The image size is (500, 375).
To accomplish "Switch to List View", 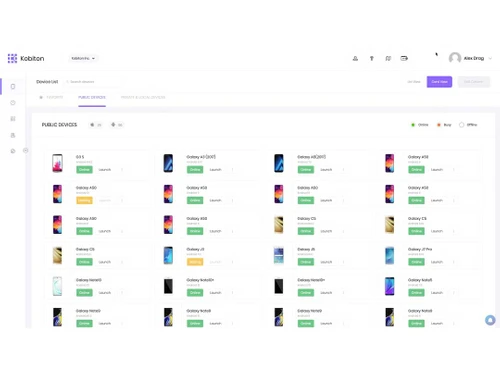I will pos(414,82).
